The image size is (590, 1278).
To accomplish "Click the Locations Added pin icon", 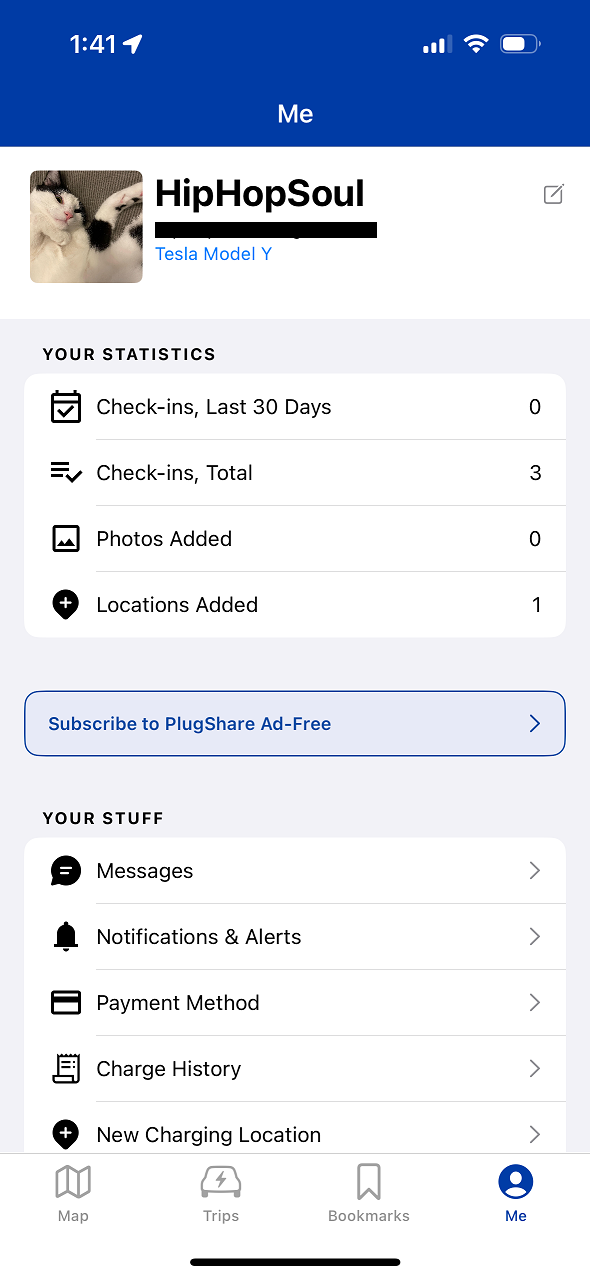I will (66, 605).
